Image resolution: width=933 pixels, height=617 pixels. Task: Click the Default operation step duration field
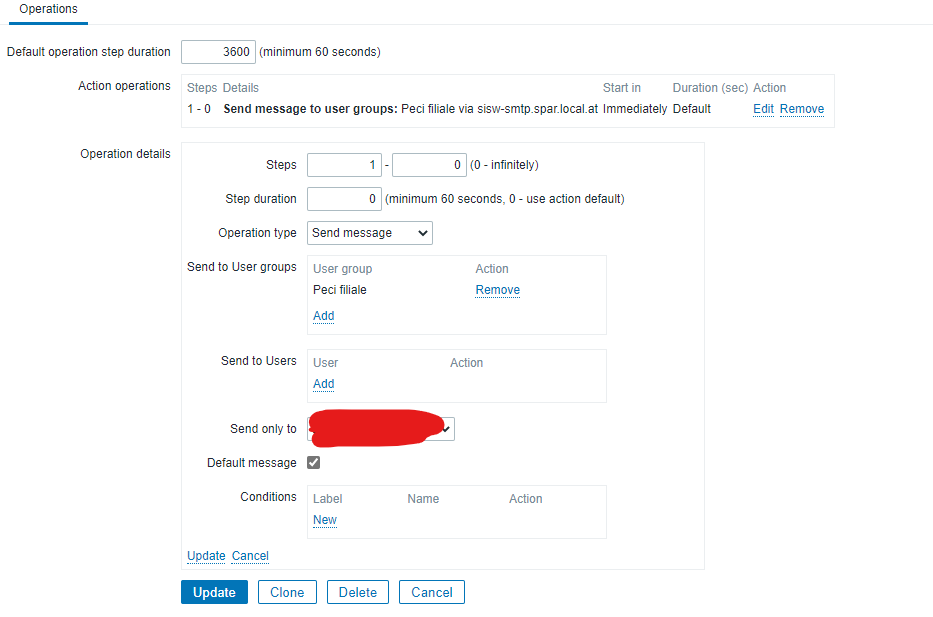tap(218, 51)
